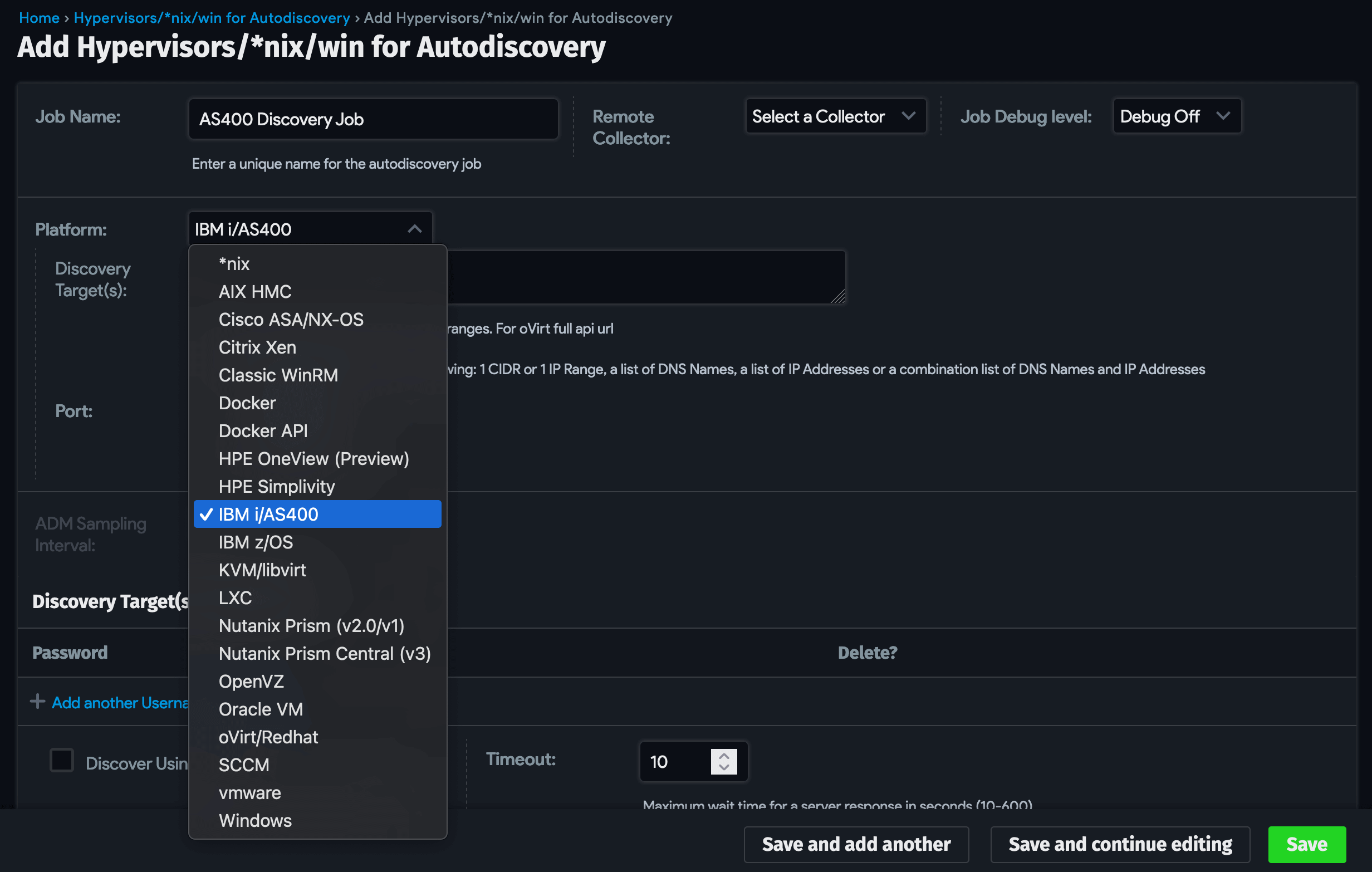Collapse the Platform dropdown chevron
Viewport: 1372px width, 872px height.
(415, 229)
